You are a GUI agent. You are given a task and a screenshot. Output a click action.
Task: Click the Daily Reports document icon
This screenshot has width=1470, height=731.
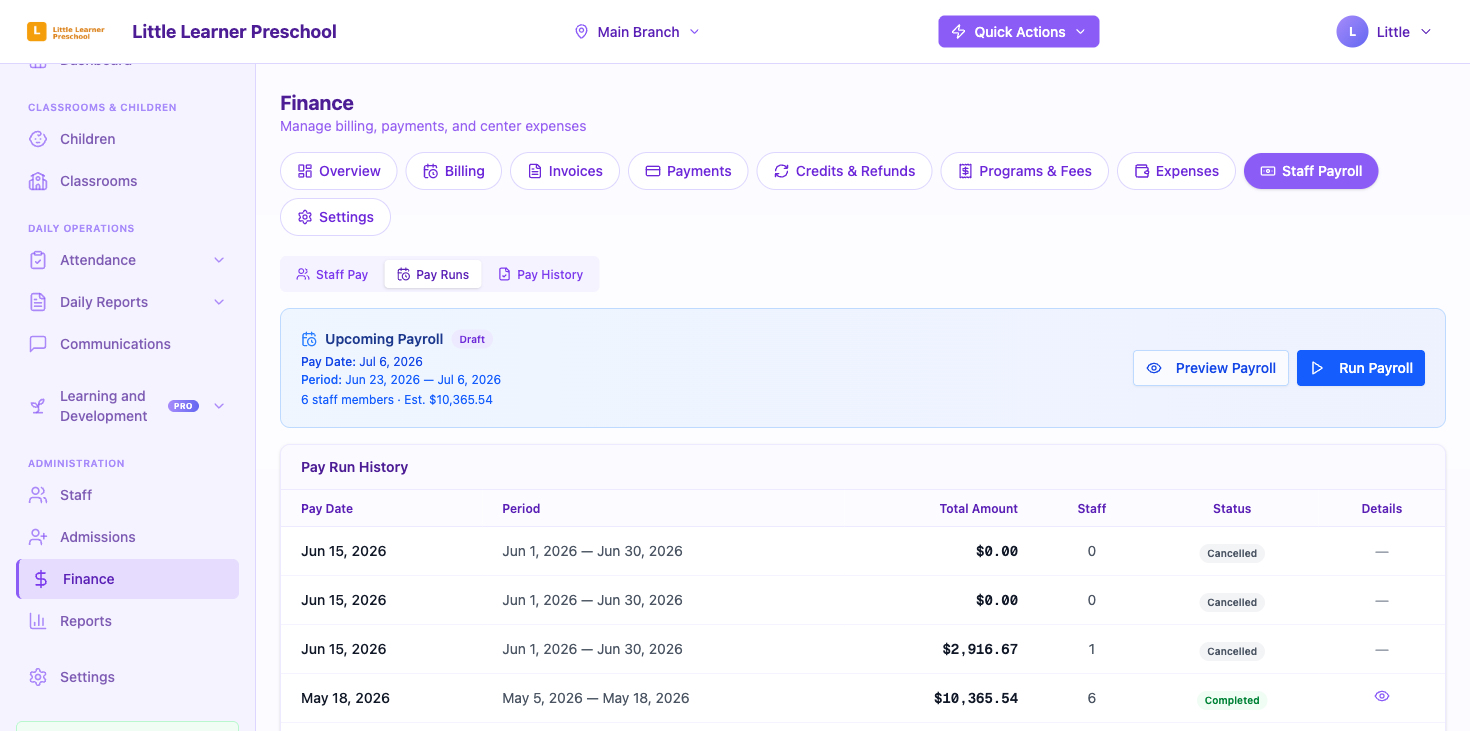pyautogui.click(x=38, y=302)
